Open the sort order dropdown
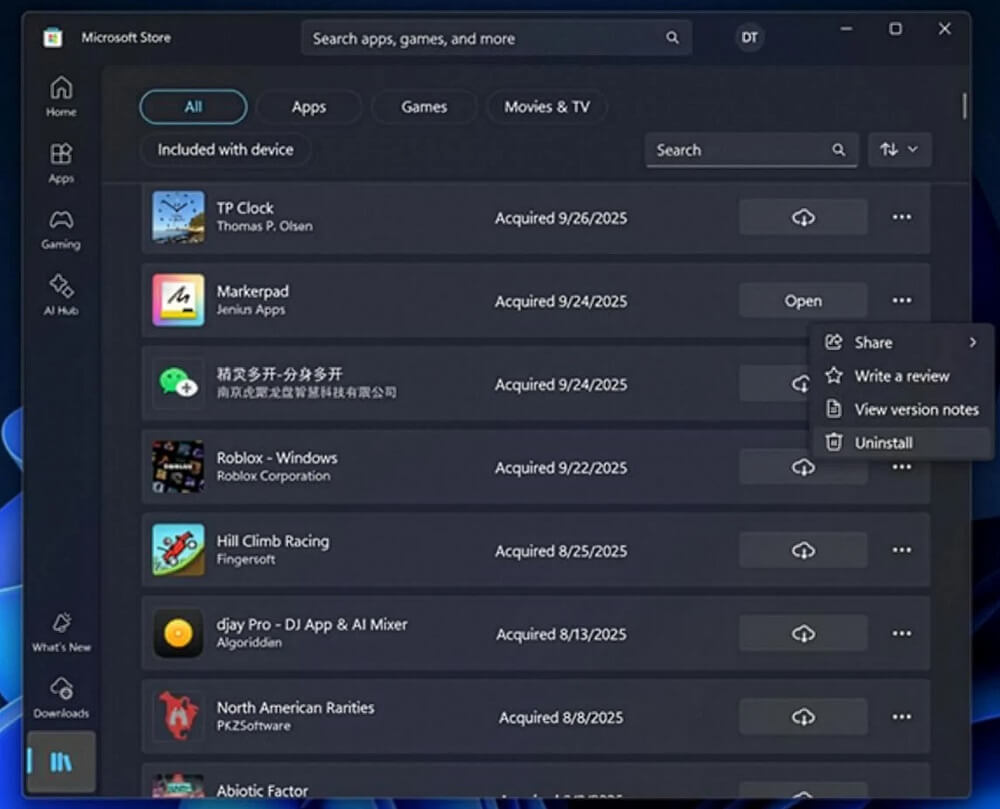 click(x=898, y=149)
